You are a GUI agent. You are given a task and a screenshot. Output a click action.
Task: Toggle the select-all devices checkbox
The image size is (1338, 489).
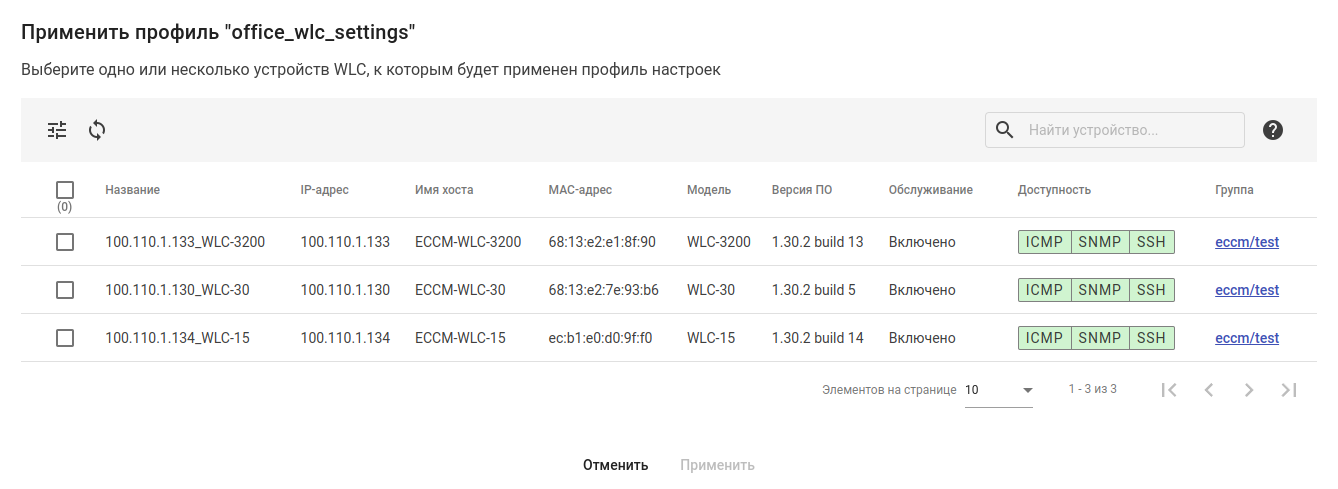pyautogui.click(x=65, y=190)
